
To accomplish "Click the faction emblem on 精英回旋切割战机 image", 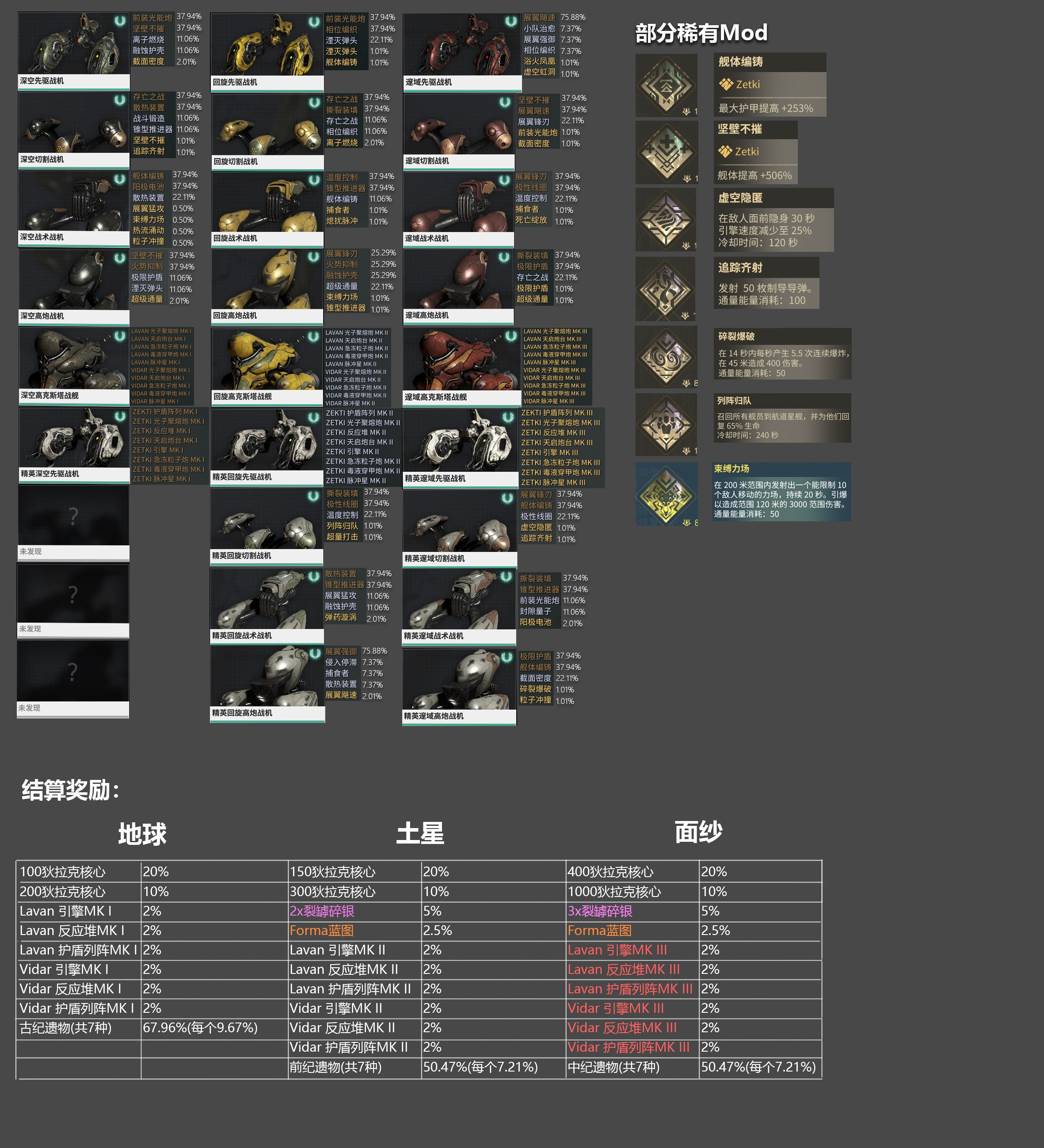I will [x=313, y=496].
